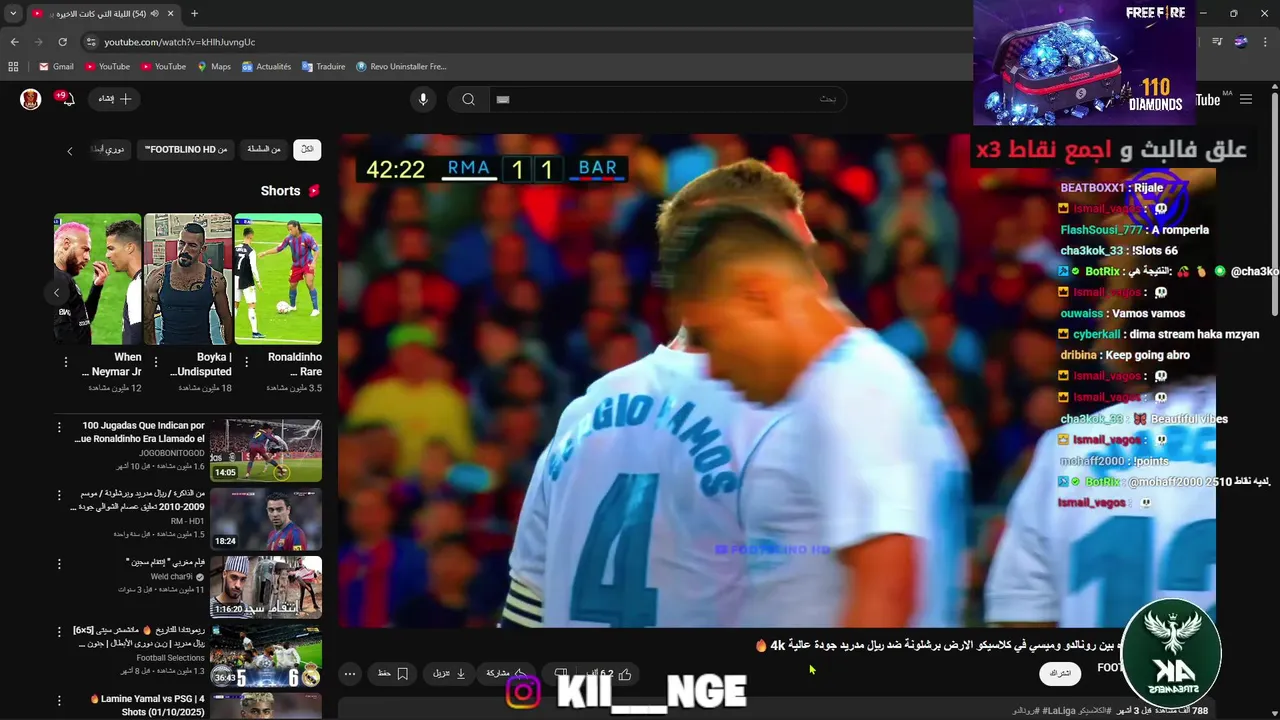Start voice search with microphone icon
The height and width of the screenshot is (720, 1280).
tap(423, 99)
